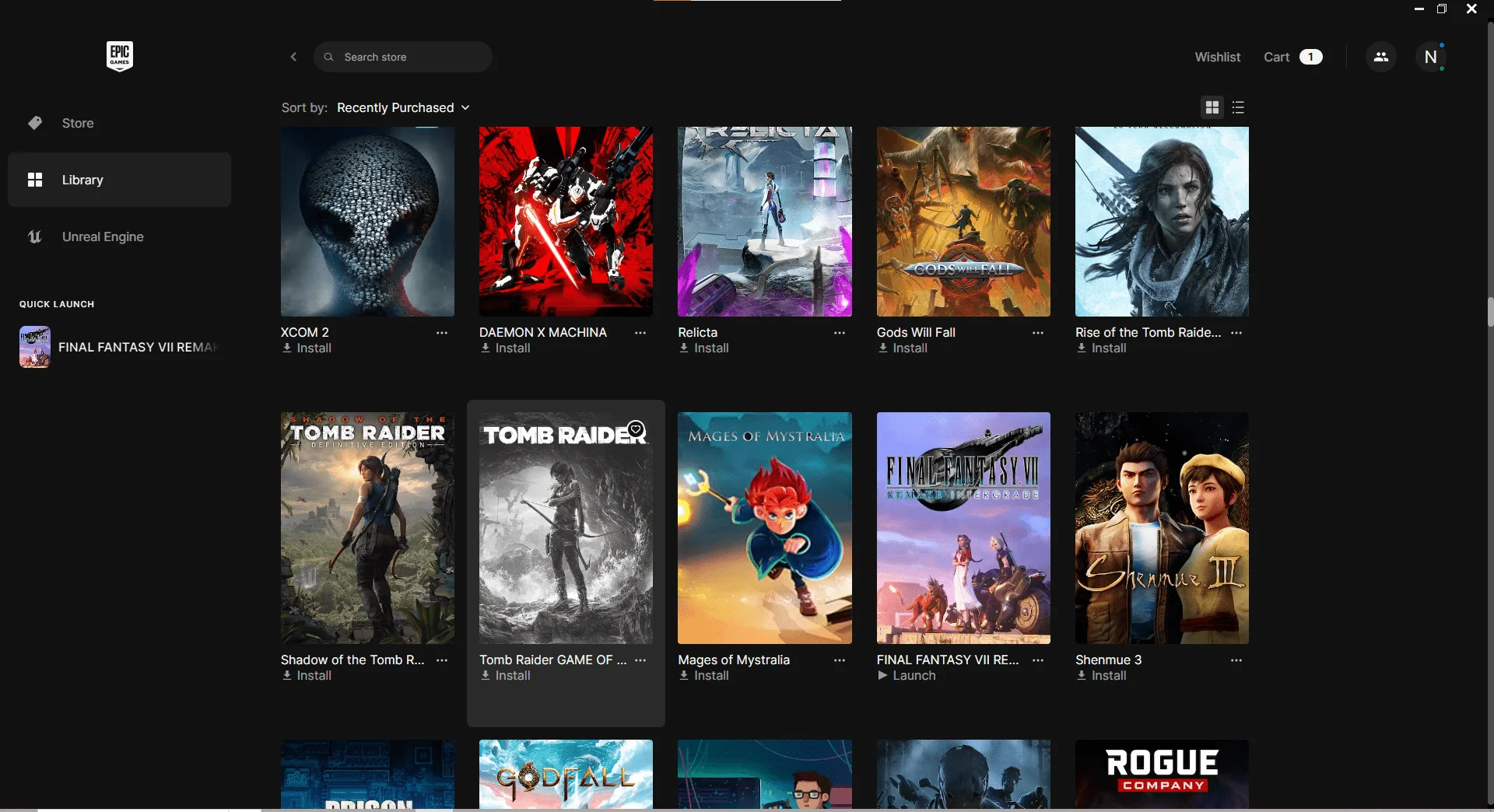The width and height of the screenshot is (1494, 812).
Task: Open Mages of Mystralia more options menu
Action: 840,660
